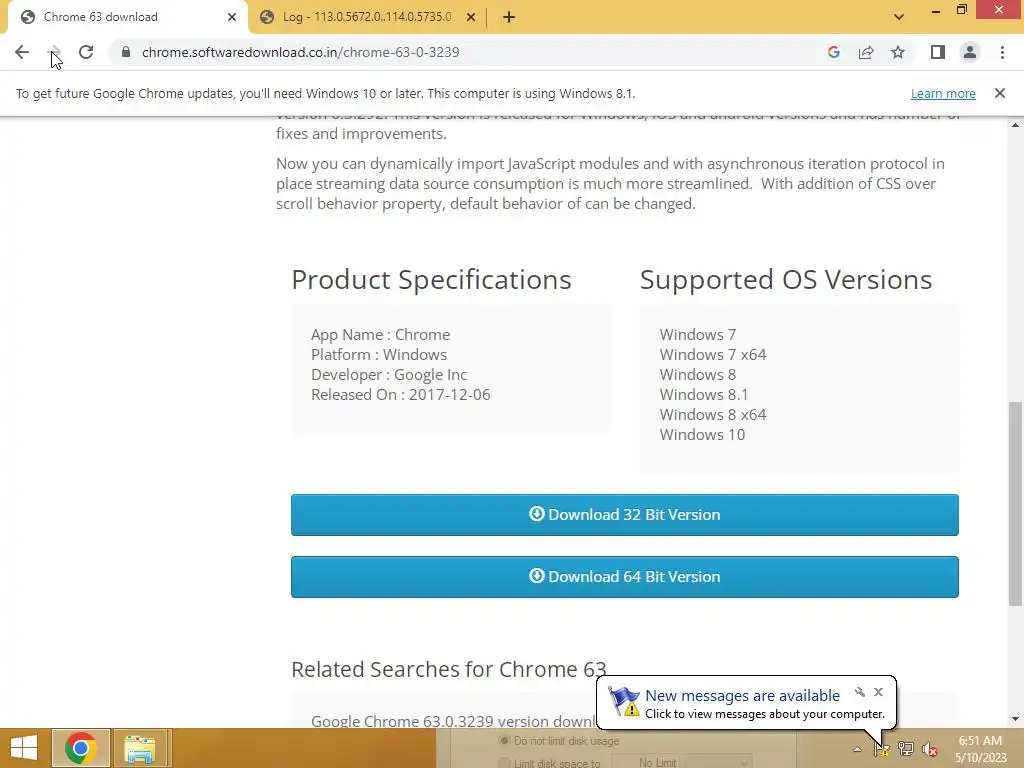Open notification options wrench icon

(x=860, y=692)
